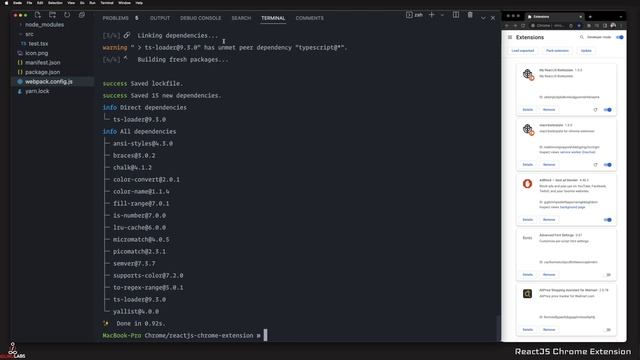Click the New File icon in Explorer header
This screenshot has height=360, width=640.
point(38,15)
